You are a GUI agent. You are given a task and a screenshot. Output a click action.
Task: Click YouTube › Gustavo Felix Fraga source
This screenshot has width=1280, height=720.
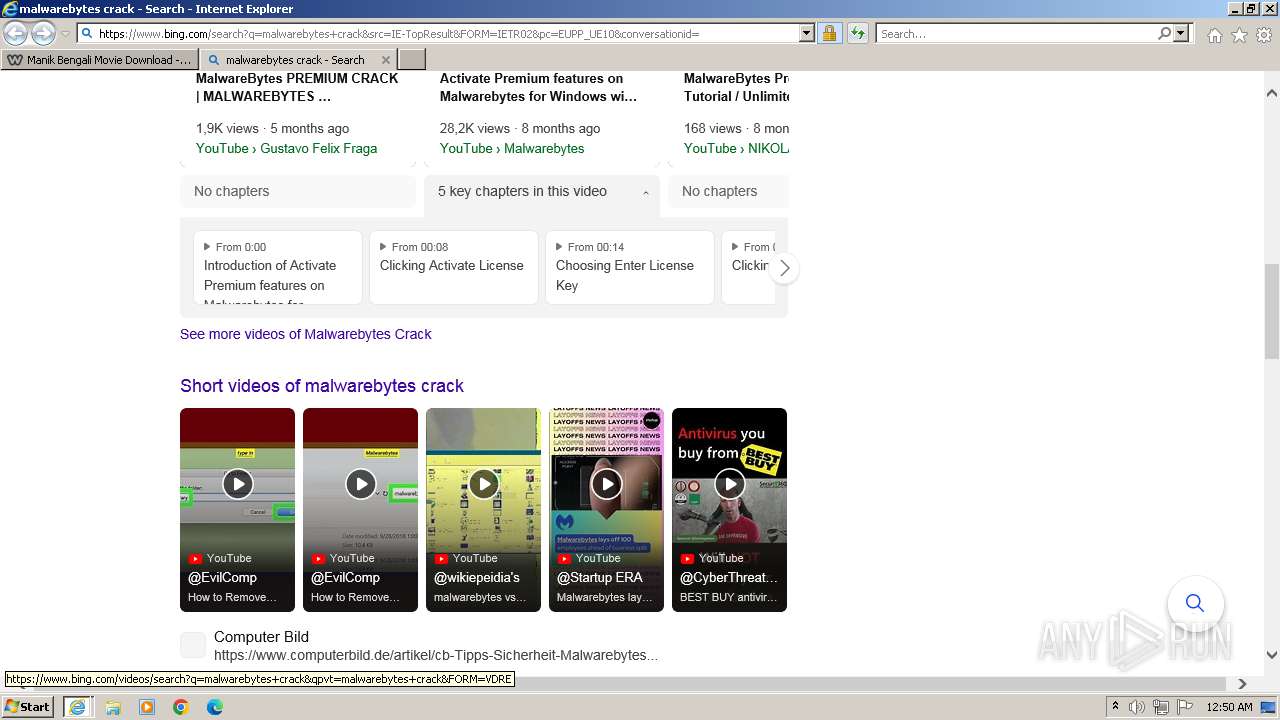click(286, 148)
